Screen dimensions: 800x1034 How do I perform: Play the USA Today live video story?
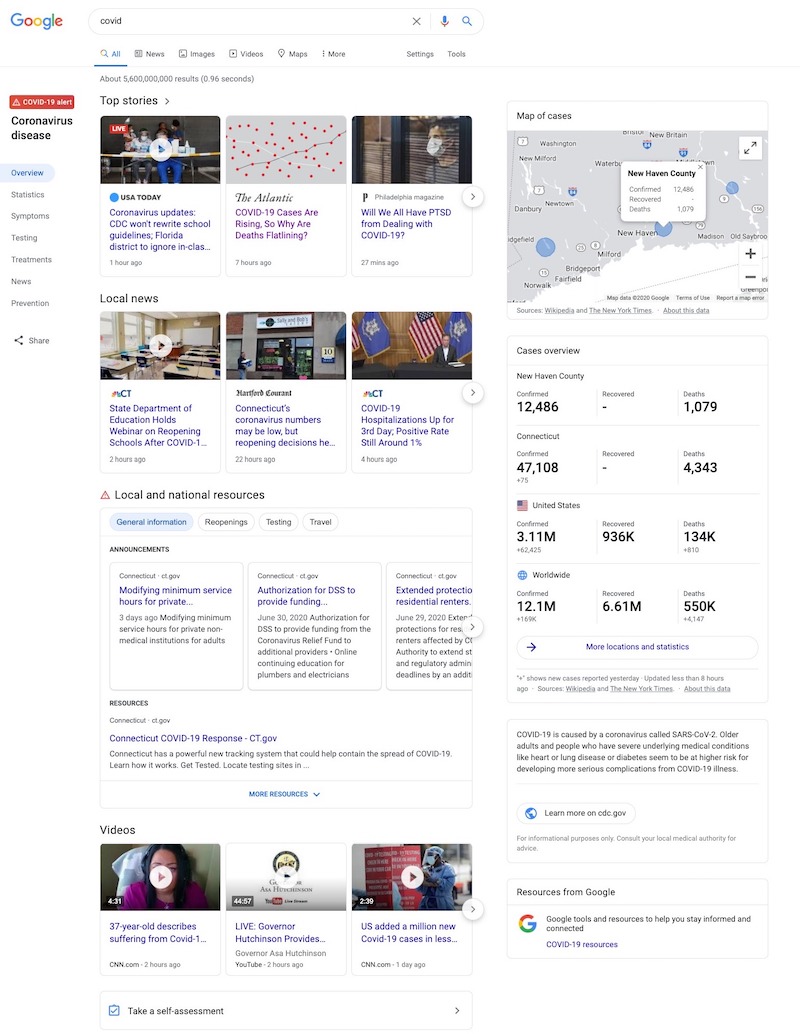tap(160, 150)
